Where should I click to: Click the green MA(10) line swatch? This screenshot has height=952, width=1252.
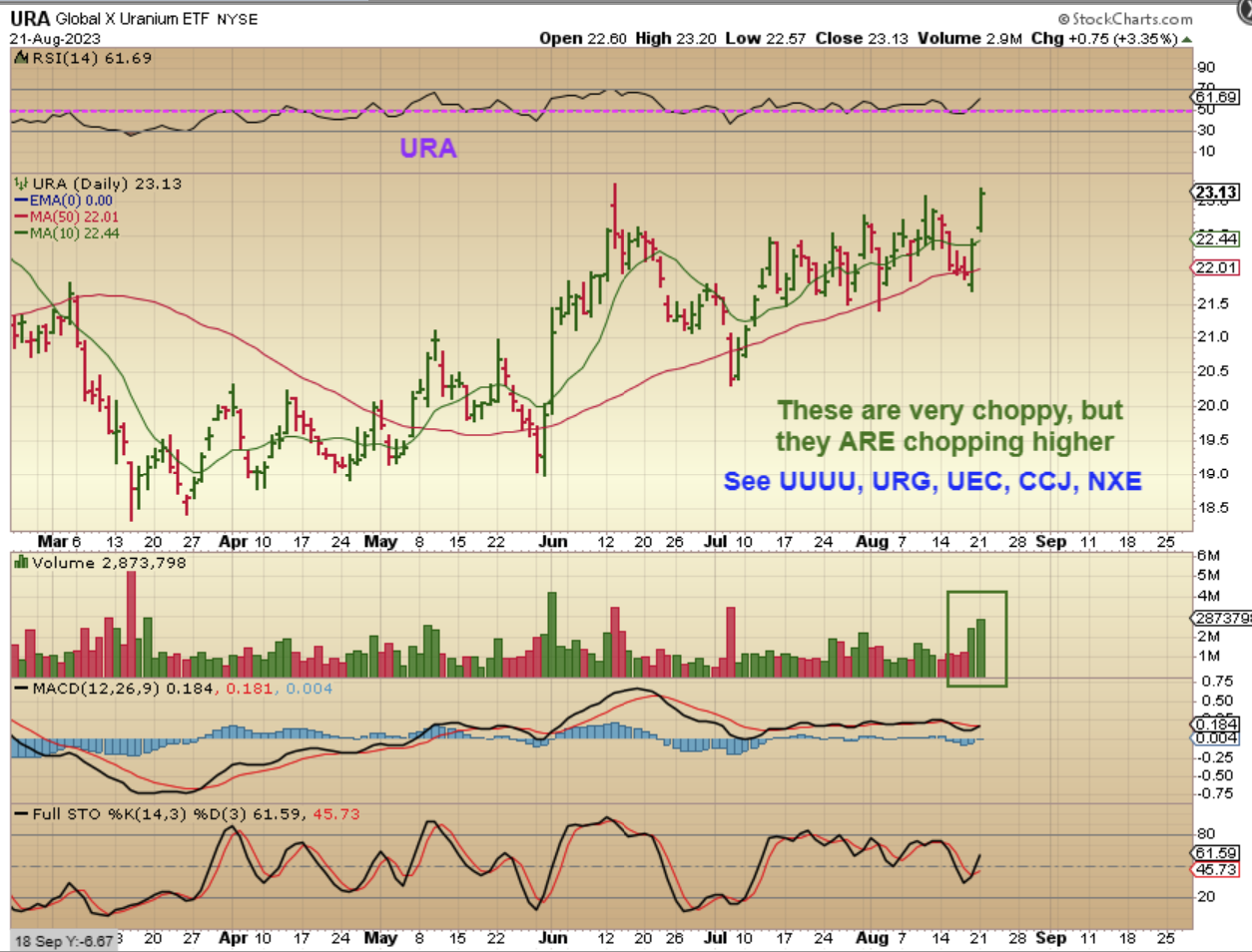(x=21, y=234)
